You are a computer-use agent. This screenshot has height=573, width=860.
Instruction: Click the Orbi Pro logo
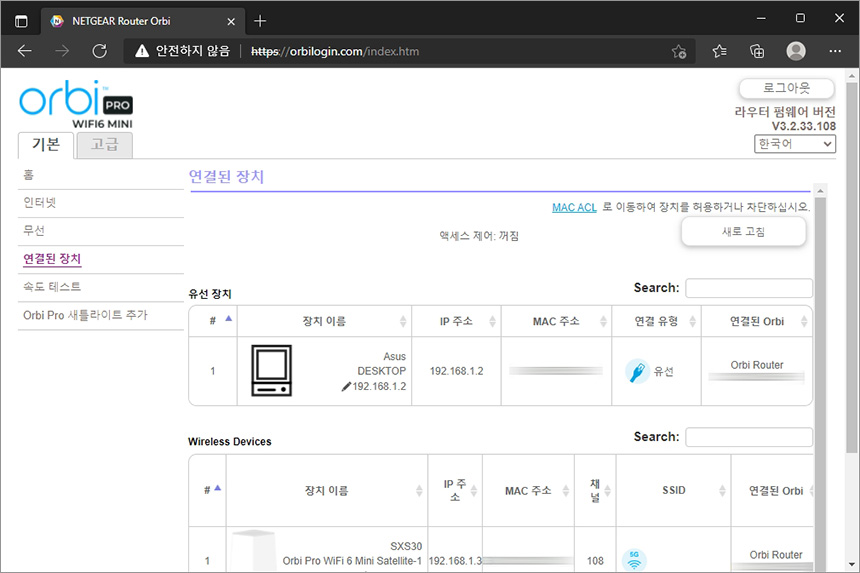[x=76, y=104]
